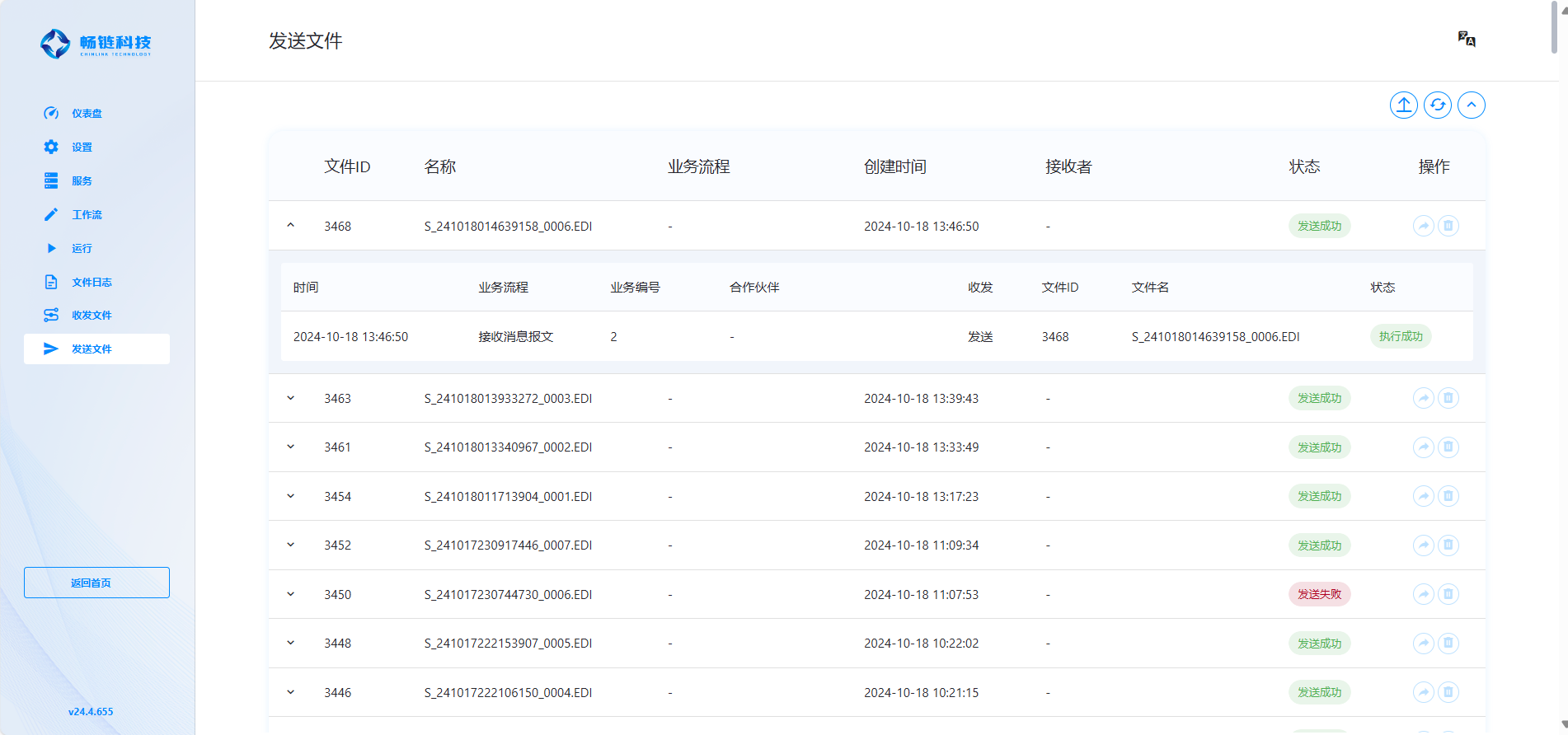Expand row of failed file 3450
Viewport: 1568px width, 735px height.
291,594
